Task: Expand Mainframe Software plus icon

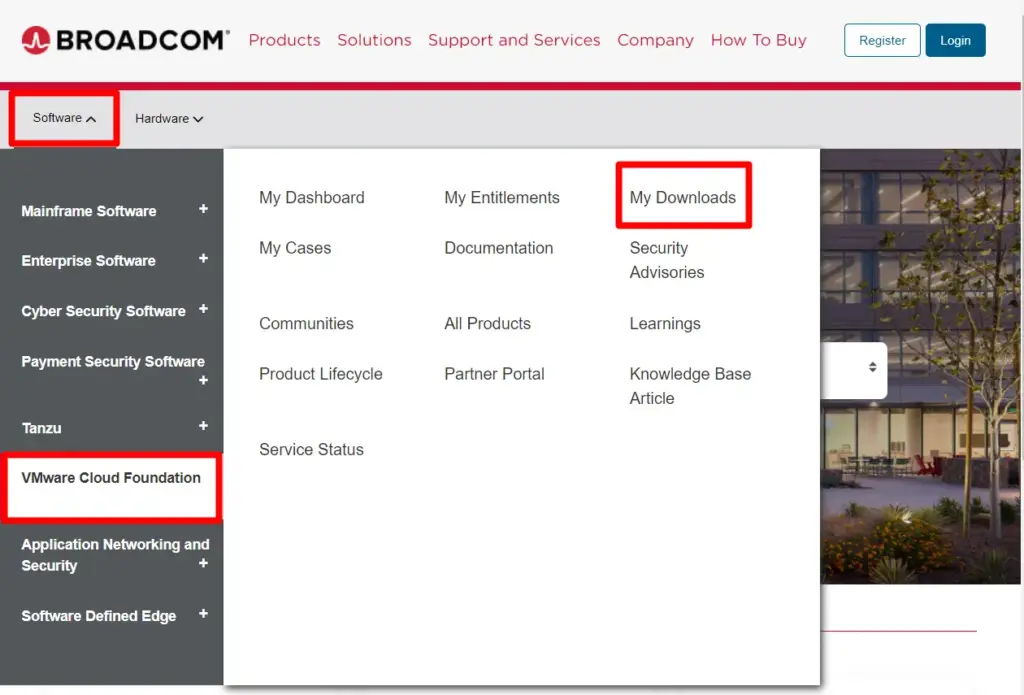Action: tap(203, 209)
